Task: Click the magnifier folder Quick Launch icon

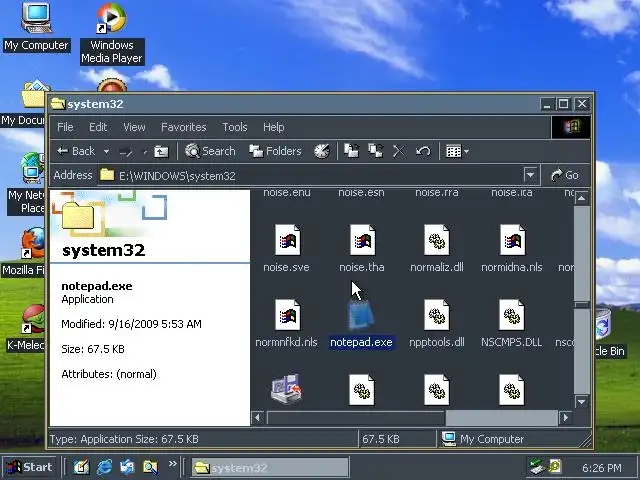Action: pyautogui.click(x=150, y=467)
